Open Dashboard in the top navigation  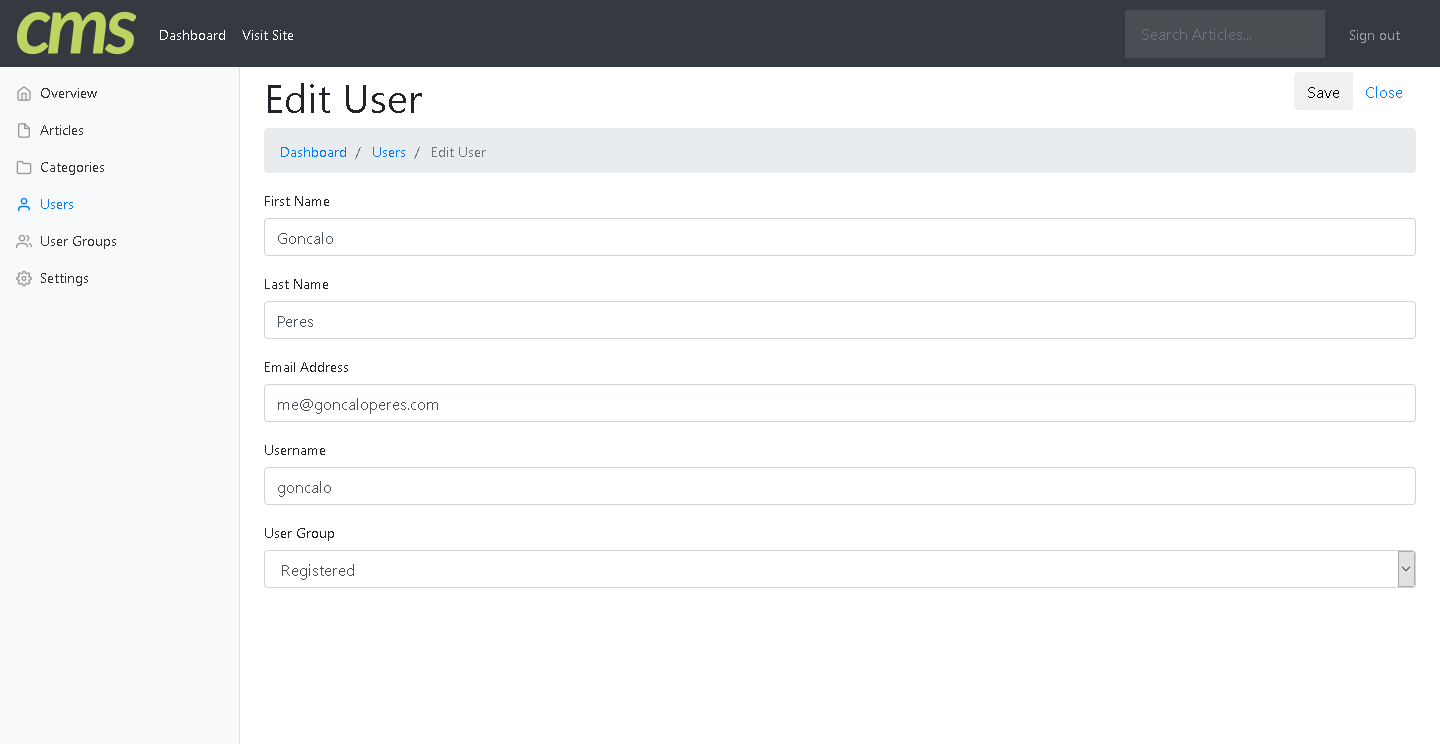pos(192,35)
